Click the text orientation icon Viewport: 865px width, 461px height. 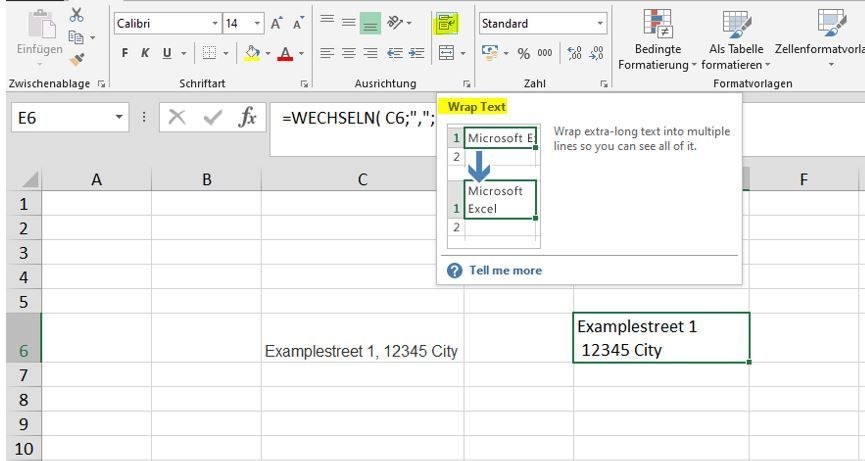[395, 23]
